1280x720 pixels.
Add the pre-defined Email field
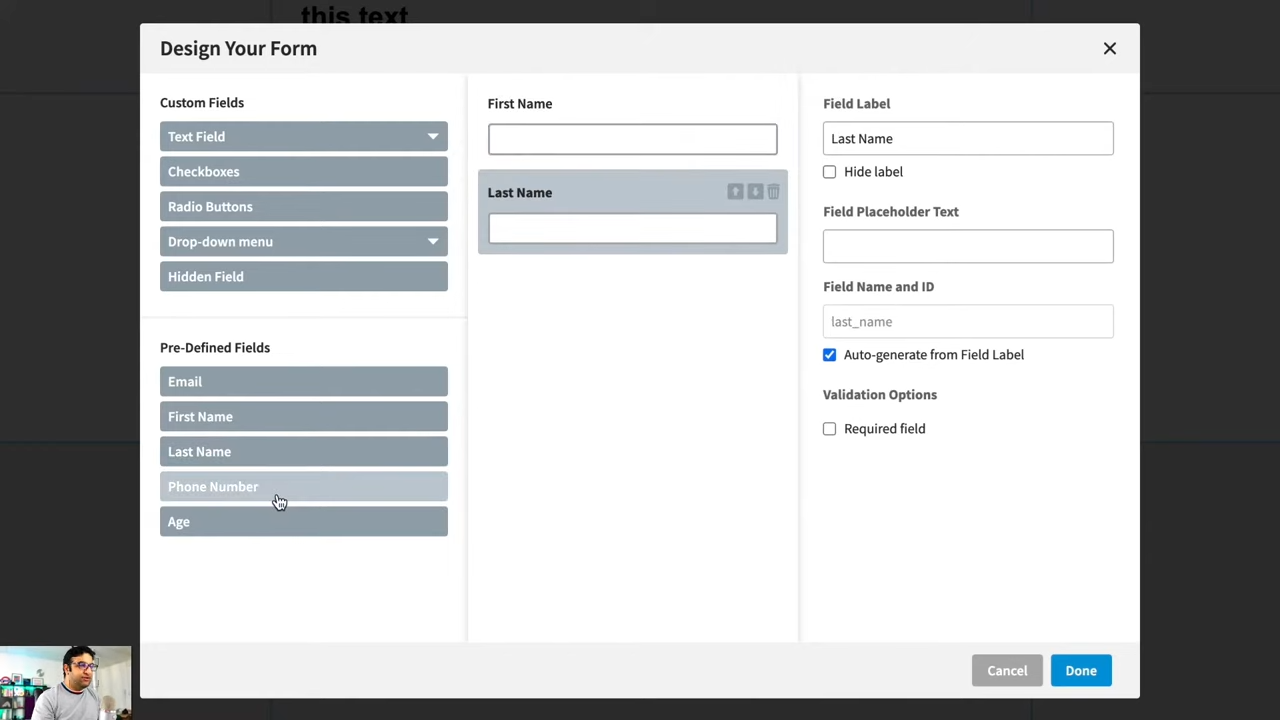[x=303, y=382]
